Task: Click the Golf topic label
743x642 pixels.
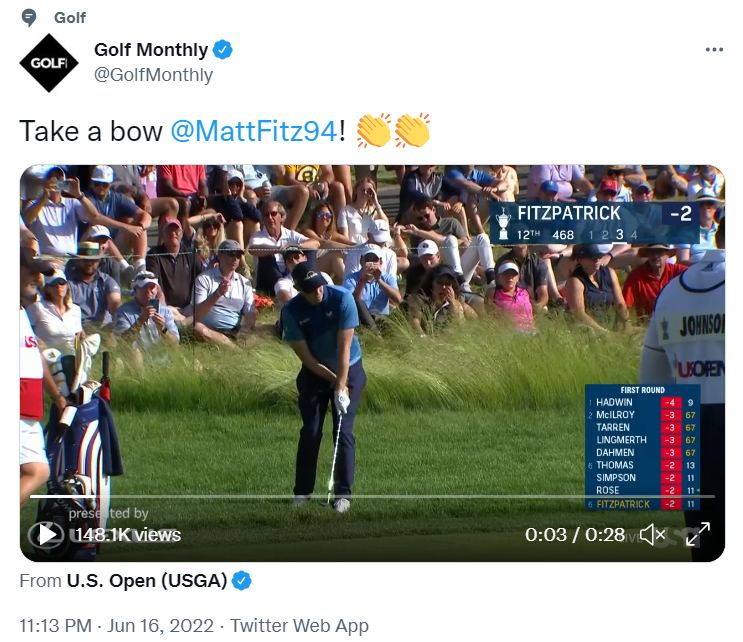Action: (70, 17)
